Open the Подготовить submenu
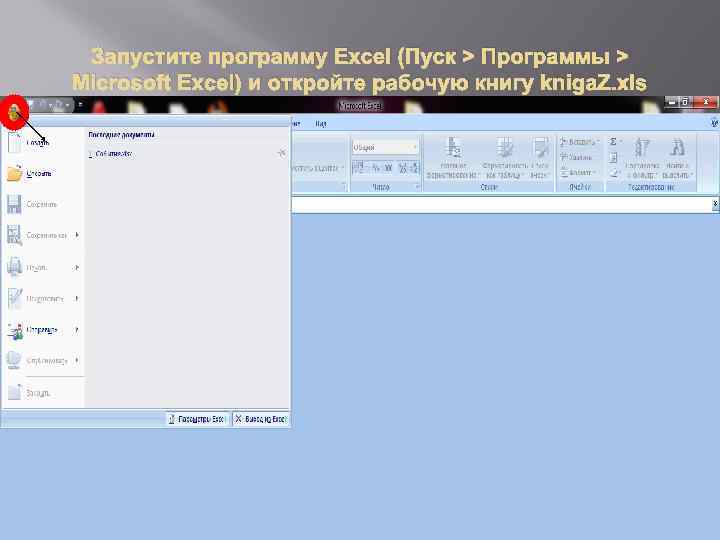The image size is (720, 540). 43,298
